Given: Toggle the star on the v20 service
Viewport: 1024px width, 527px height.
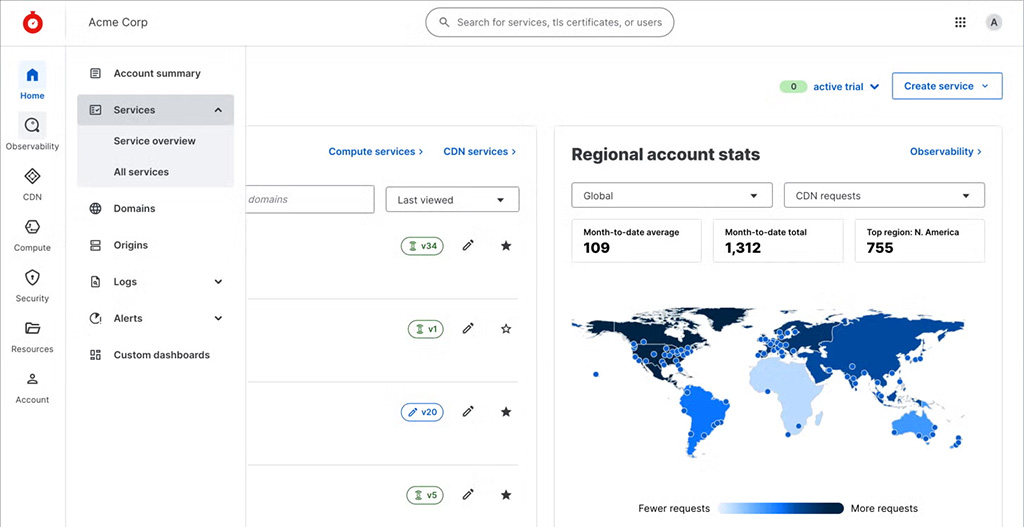Looking at the screenshot, I should [505, 411].
